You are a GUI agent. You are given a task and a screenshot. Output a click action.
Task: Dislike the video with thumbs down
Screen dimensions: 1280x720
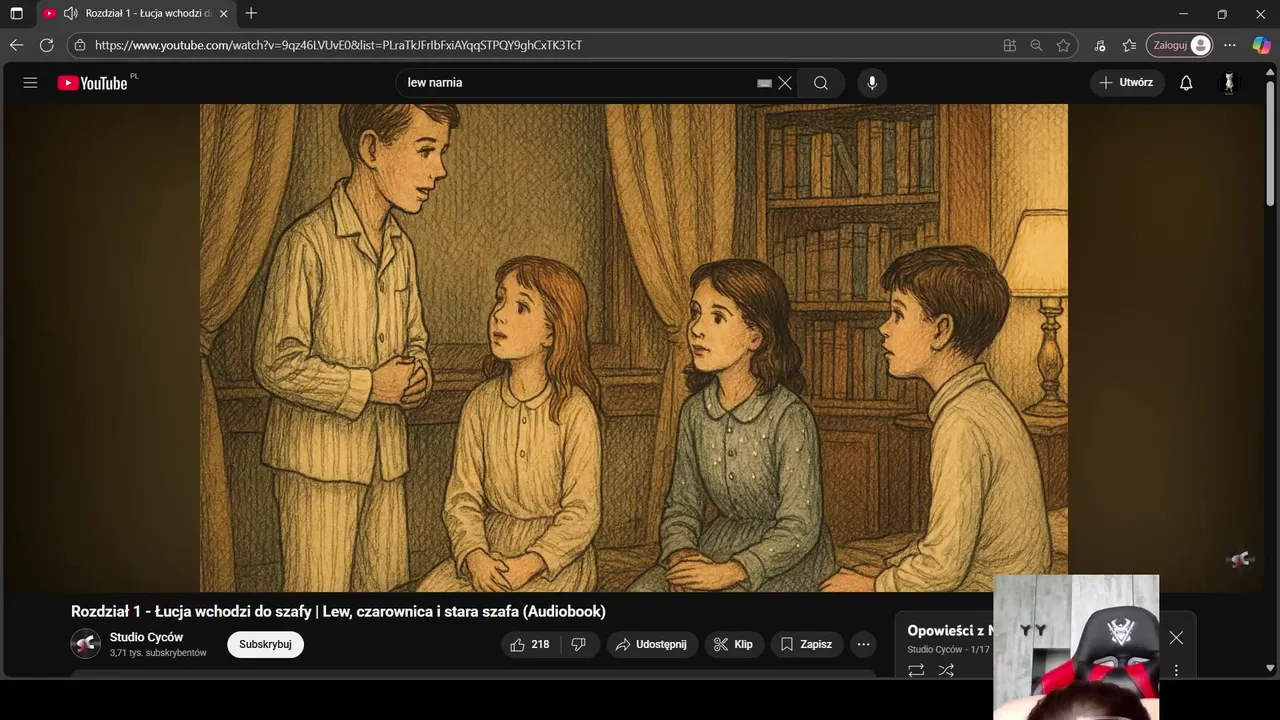[579, 645]
